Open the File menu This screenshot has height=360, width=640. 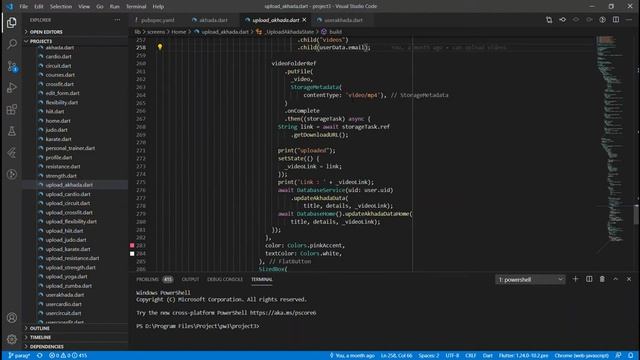[x=24, y=7]
